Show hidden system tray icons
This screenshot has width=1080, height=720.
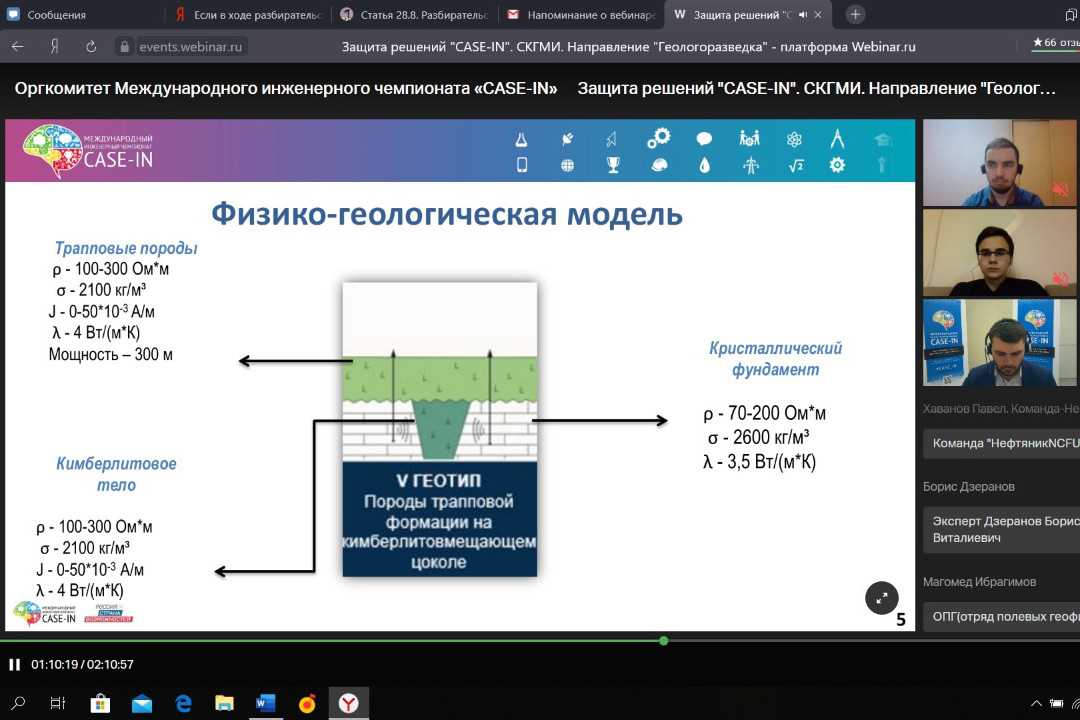(x=1036, y=703)
